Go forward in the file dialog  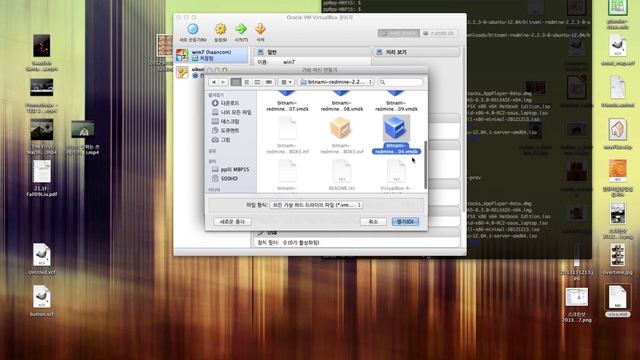[223, 82]
